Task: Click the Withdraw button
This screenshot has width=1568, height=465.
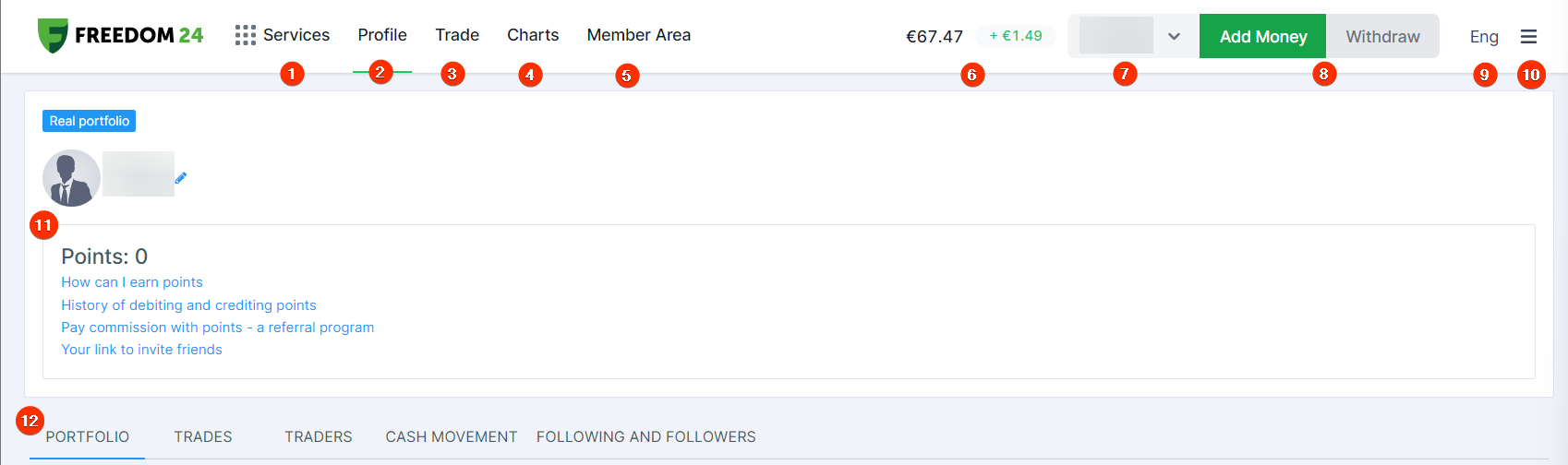Action: pos(1382,37)
